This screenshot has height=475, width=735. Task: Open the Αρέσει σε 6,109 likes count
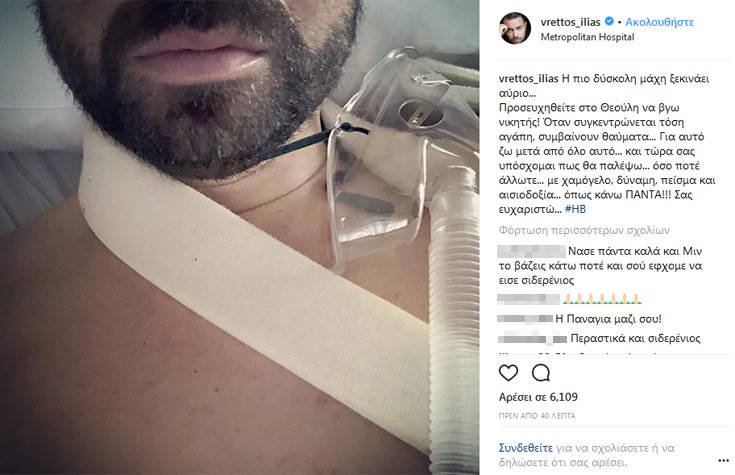[x=538, y=397]
